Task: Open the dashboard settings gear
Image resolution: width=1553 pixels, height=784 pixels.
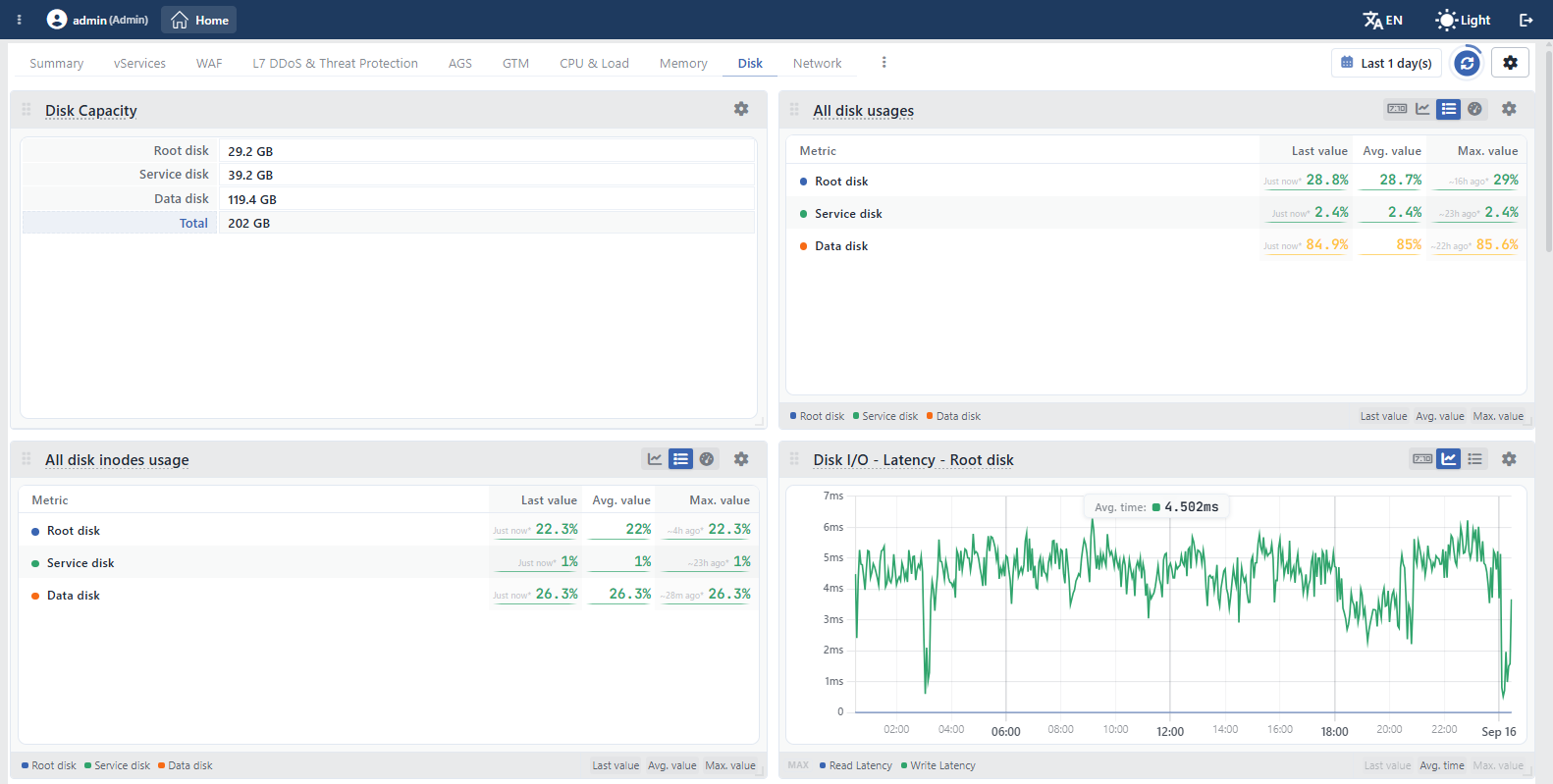Action: pos(1510,63)
